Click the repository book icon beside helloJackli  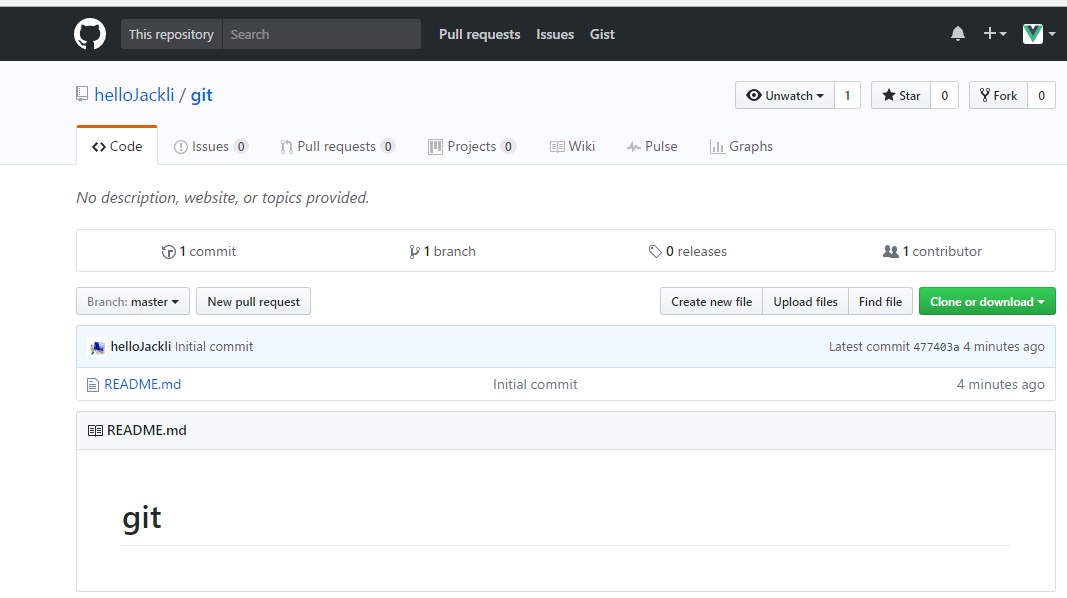(x=82, y=95)
